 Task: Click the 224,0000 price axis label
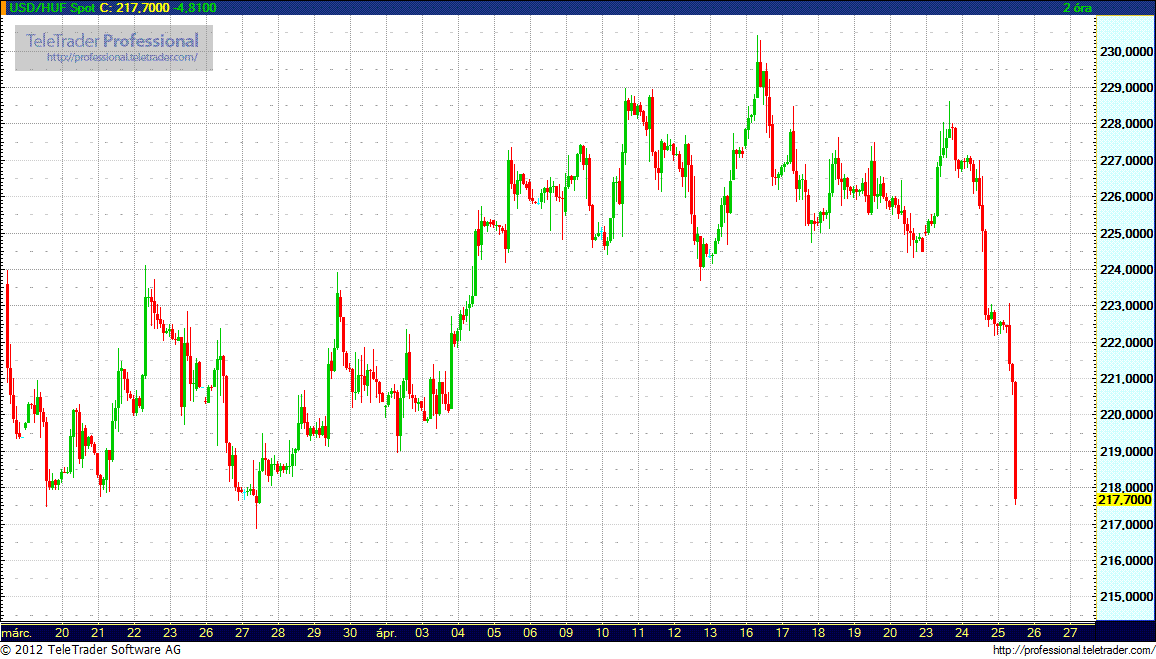tap(1127, 270)
